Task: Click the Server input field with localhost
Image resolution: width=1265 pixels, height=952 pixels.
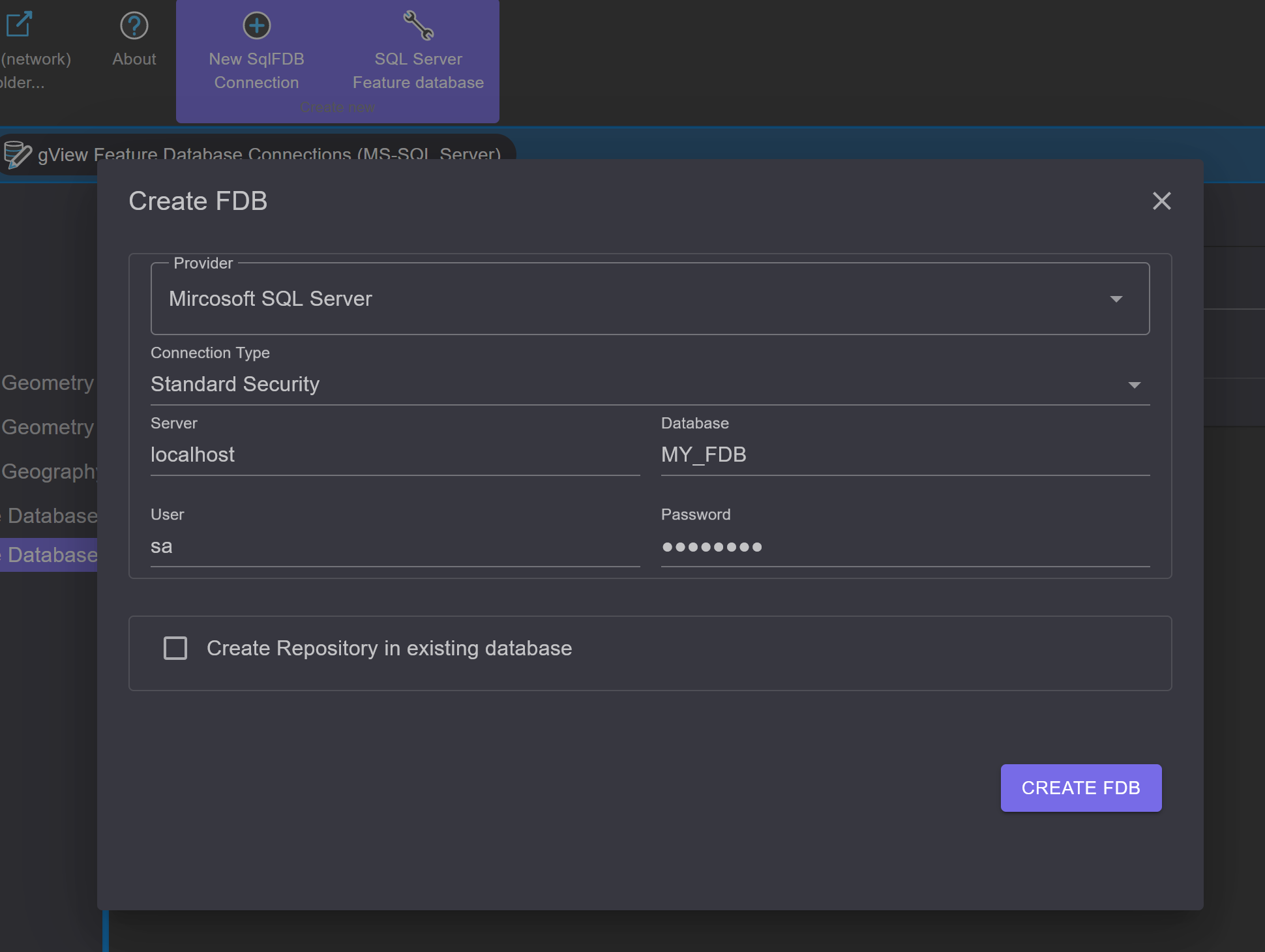Action: tap(395, 454)
